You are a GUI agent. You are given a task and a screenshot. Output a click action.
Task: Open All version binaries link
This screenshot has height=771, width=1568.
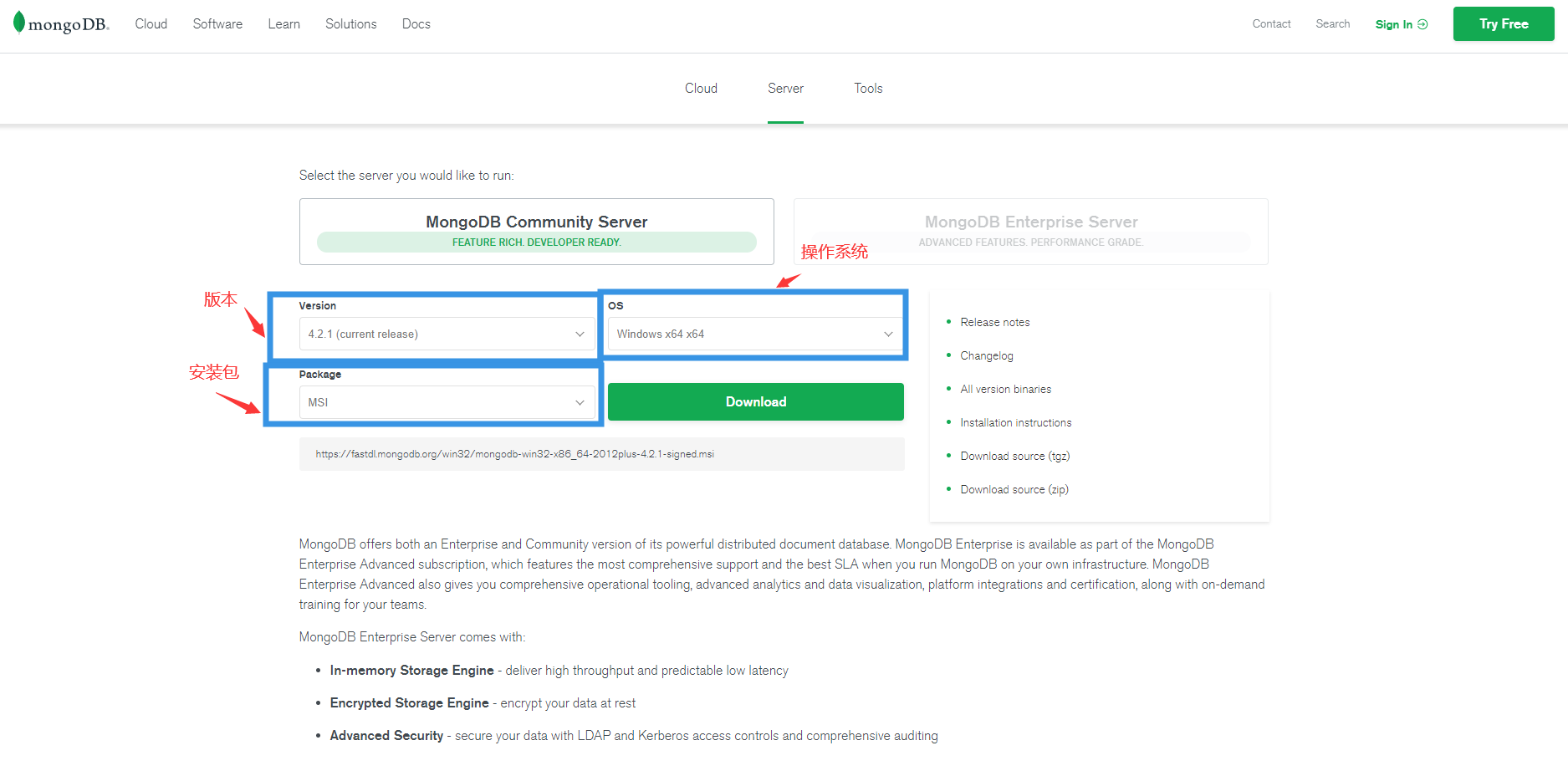(1006, 390)
